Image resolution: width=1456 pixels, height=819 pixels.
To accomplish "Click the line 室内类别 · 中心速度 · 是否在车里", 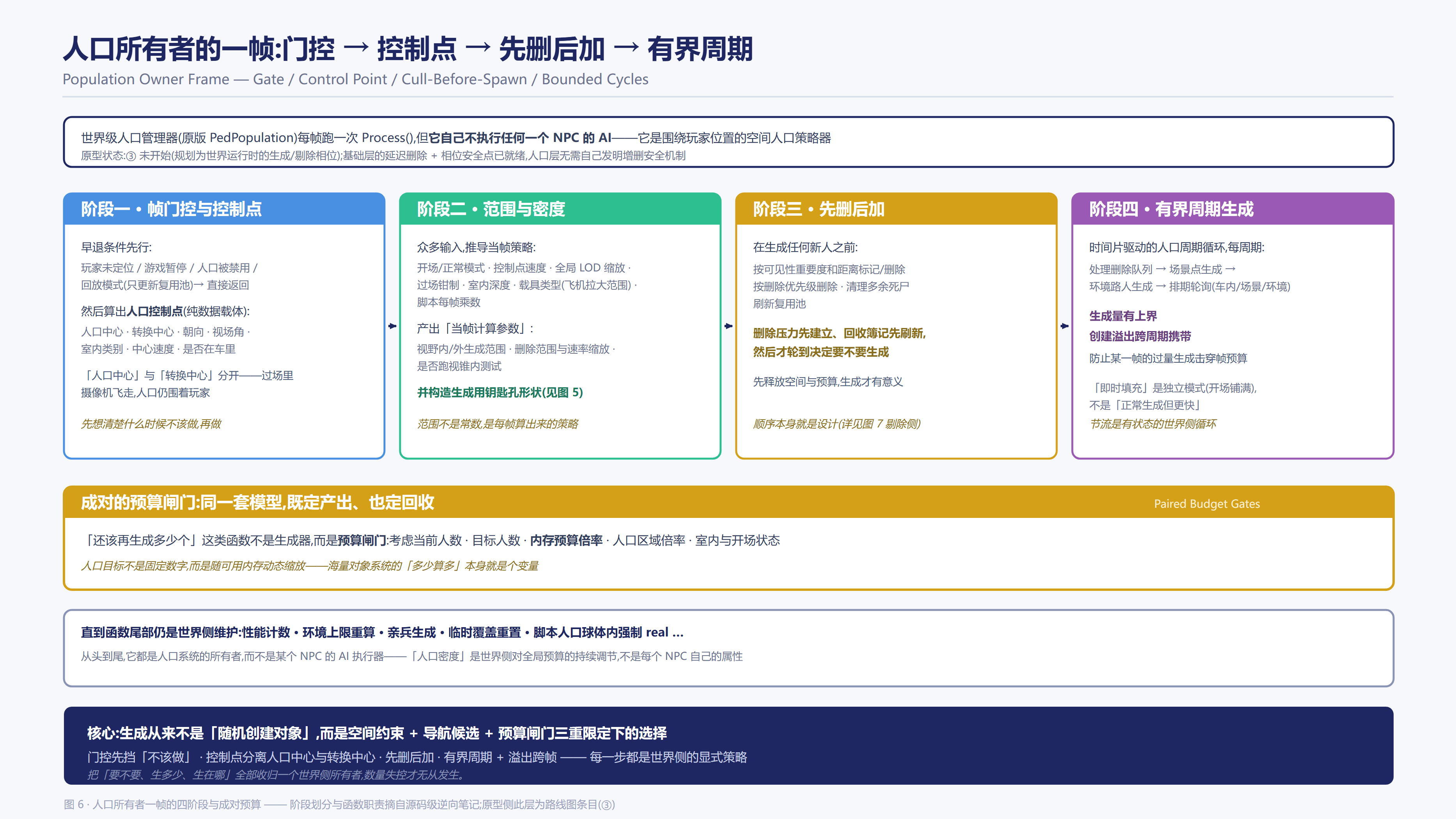I will click(x=158, y=349).
